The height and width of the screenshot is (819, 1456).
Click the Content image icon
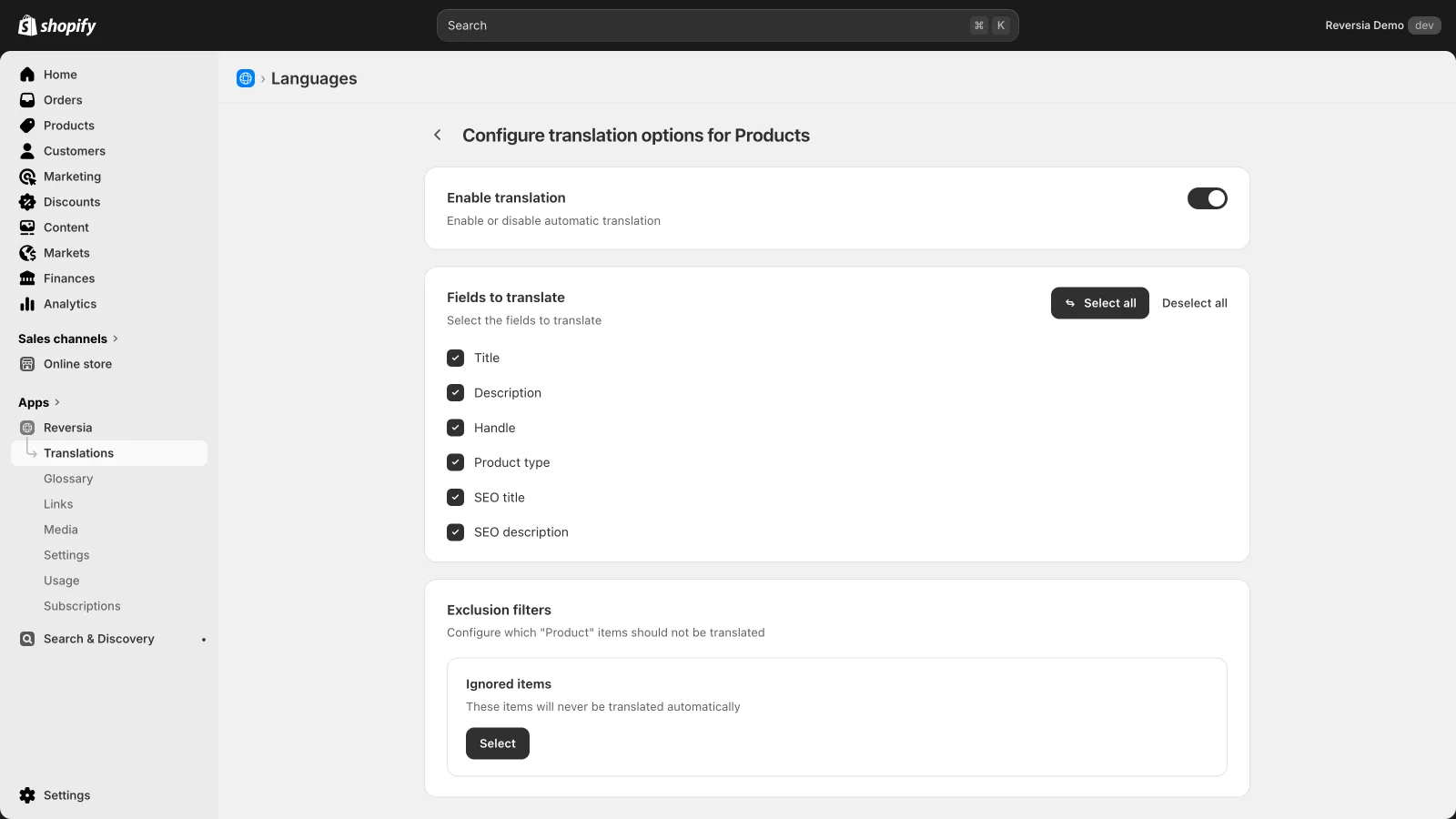coord(27,227)
